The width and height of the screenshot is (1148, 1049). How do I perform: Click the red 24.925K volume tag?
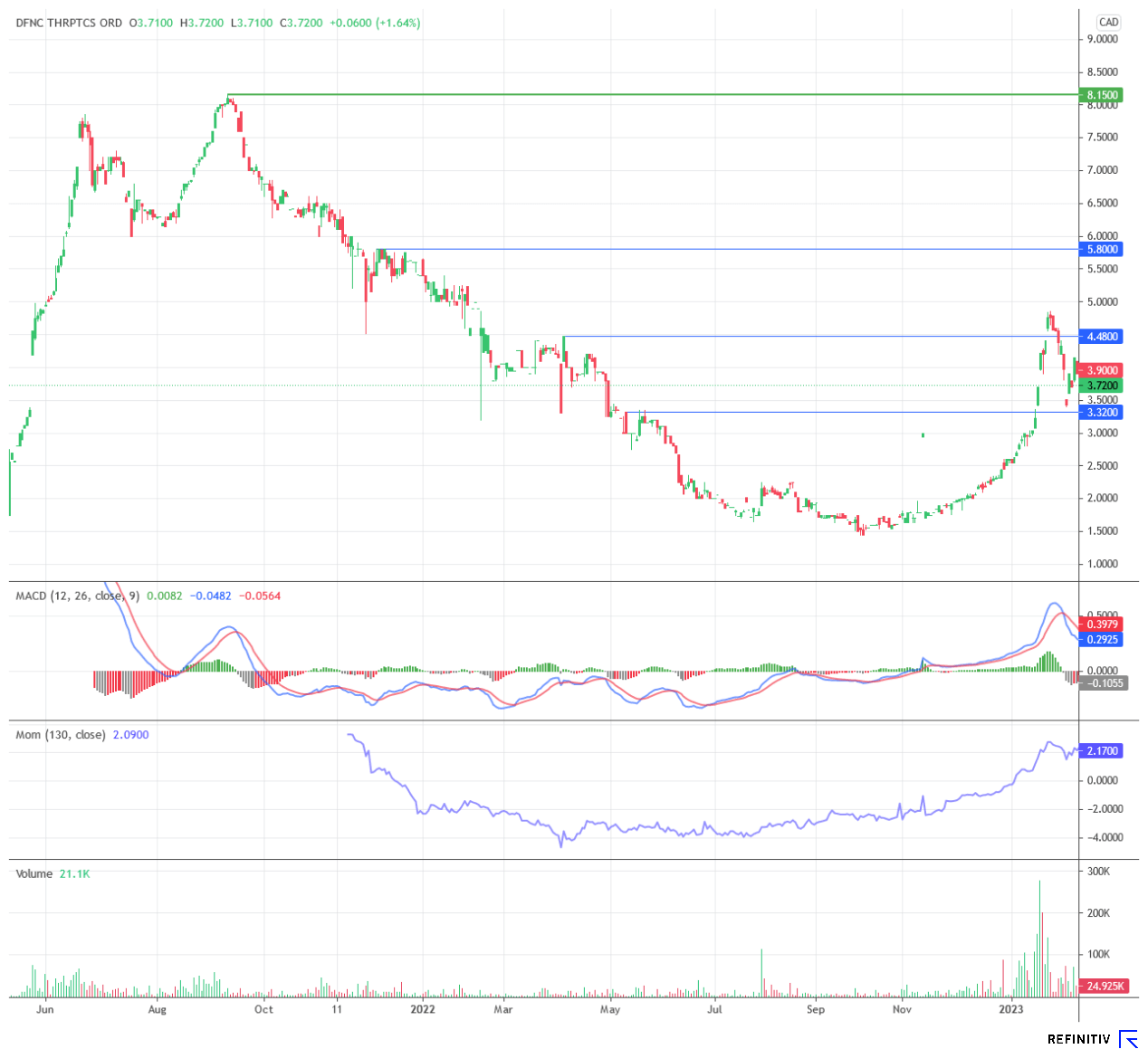(x=1104, y=986)
